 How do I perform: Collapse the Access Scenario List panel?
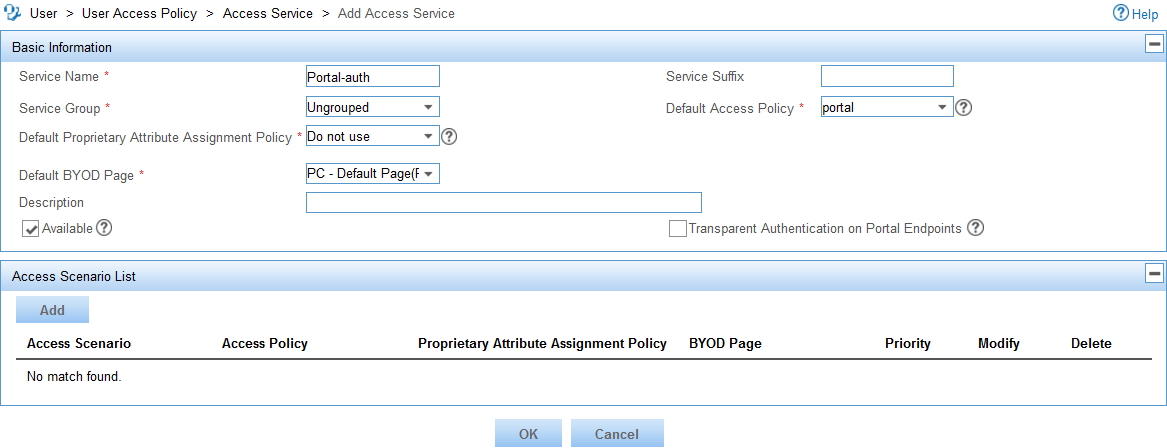click(x=1154, y=274)
